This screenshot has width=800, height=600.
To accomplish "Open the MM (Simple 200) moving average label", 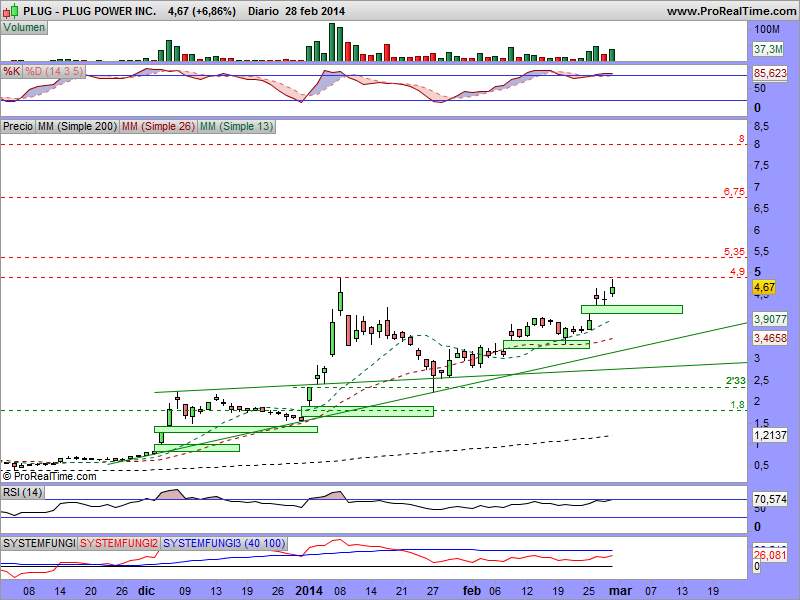I will point(78,126).
